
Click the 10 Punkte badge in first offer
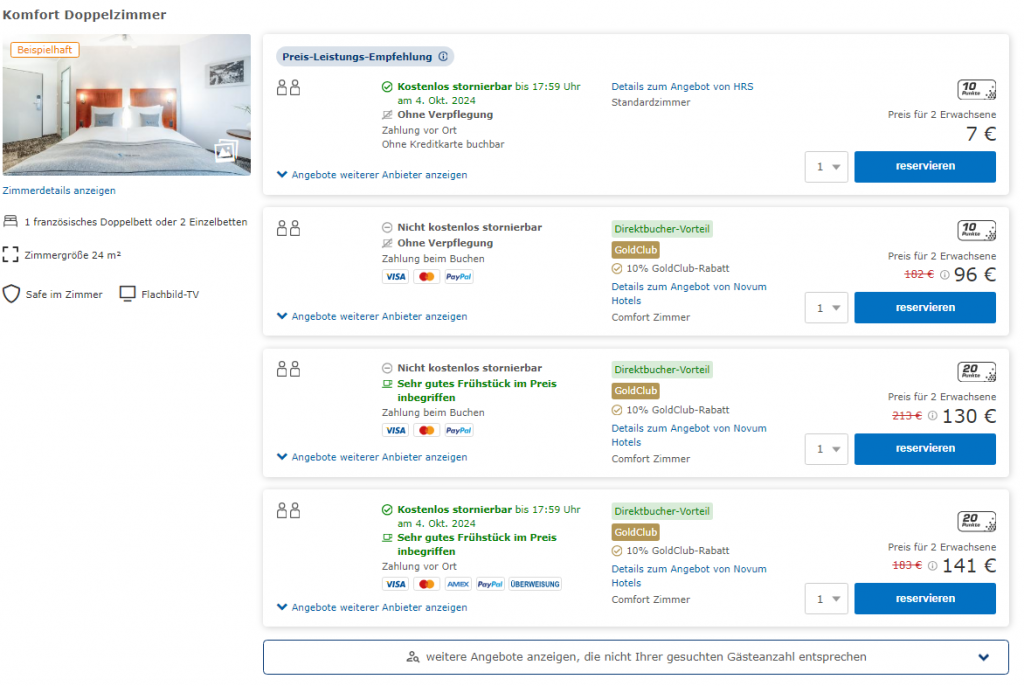pyautogui.click(x=976, y=90)
